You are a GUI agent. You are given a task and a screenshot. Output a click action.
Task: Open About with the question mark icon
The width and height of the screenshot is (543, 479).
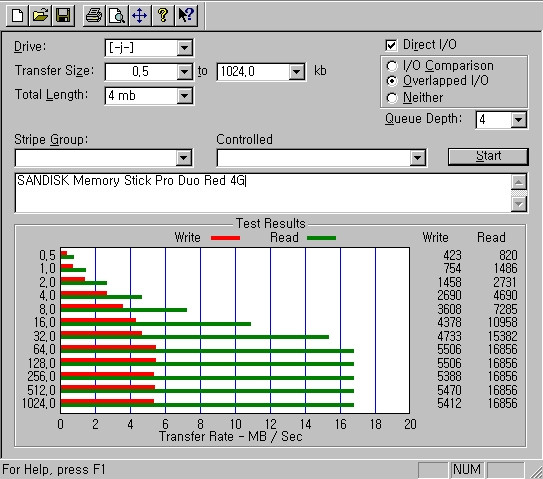pos(163,16)
